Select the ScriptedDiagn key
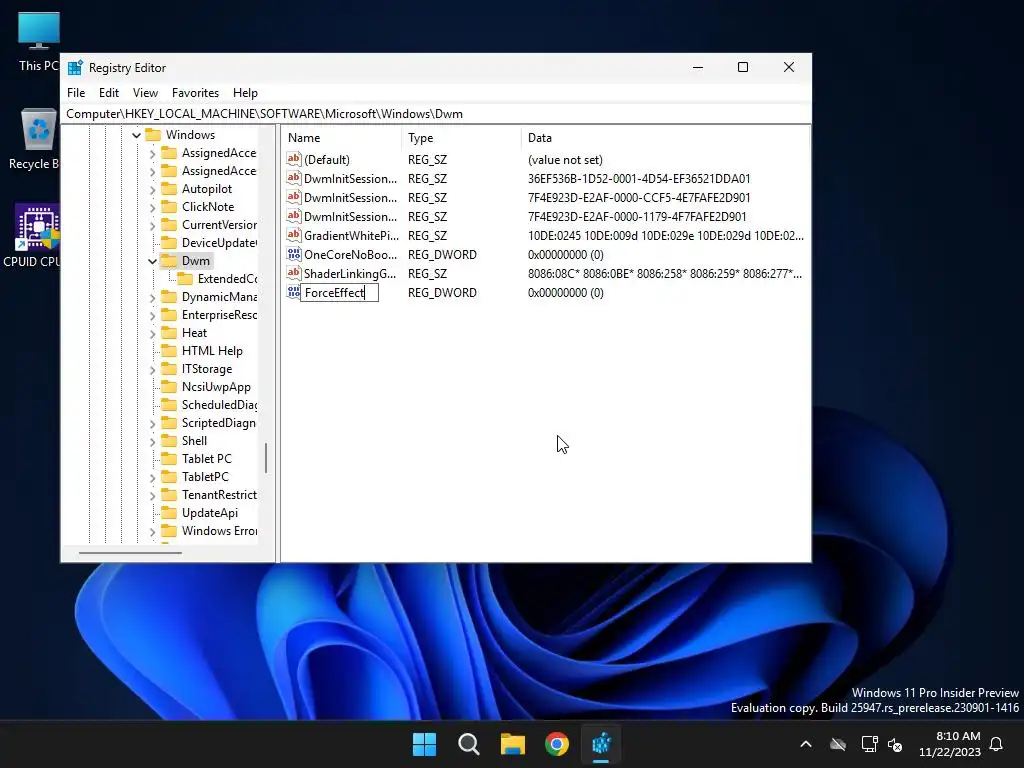The height and width of the screenshot is (768, 1024). [x=219, y=423]
